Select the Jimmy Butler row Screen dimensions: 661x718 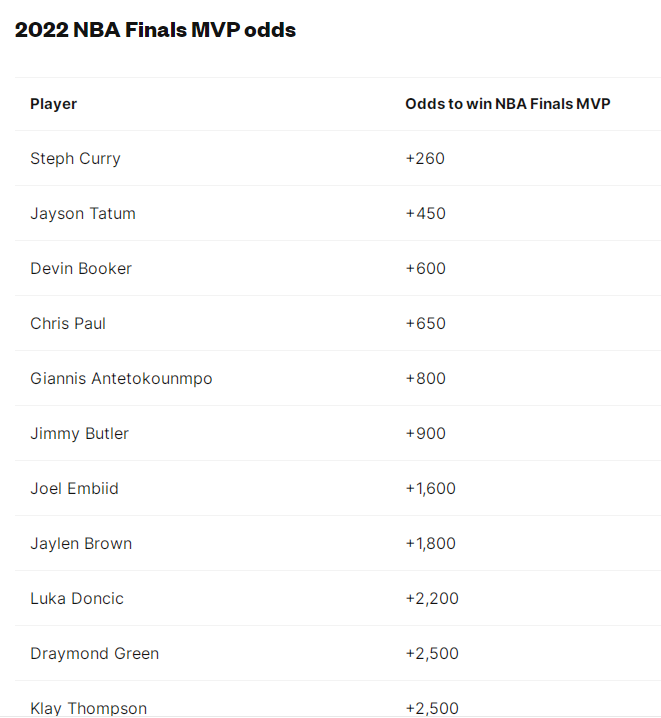point(338,433)
